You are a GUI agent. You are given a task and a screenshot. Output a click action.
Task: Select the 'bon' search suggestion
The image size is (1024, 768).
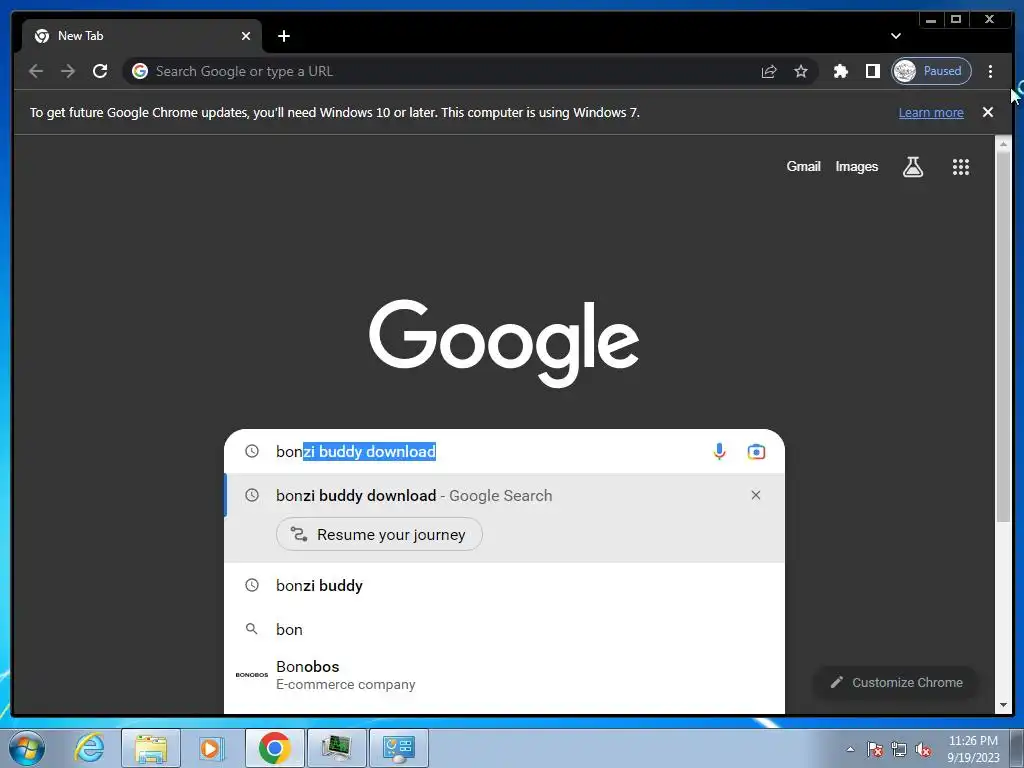504,630
